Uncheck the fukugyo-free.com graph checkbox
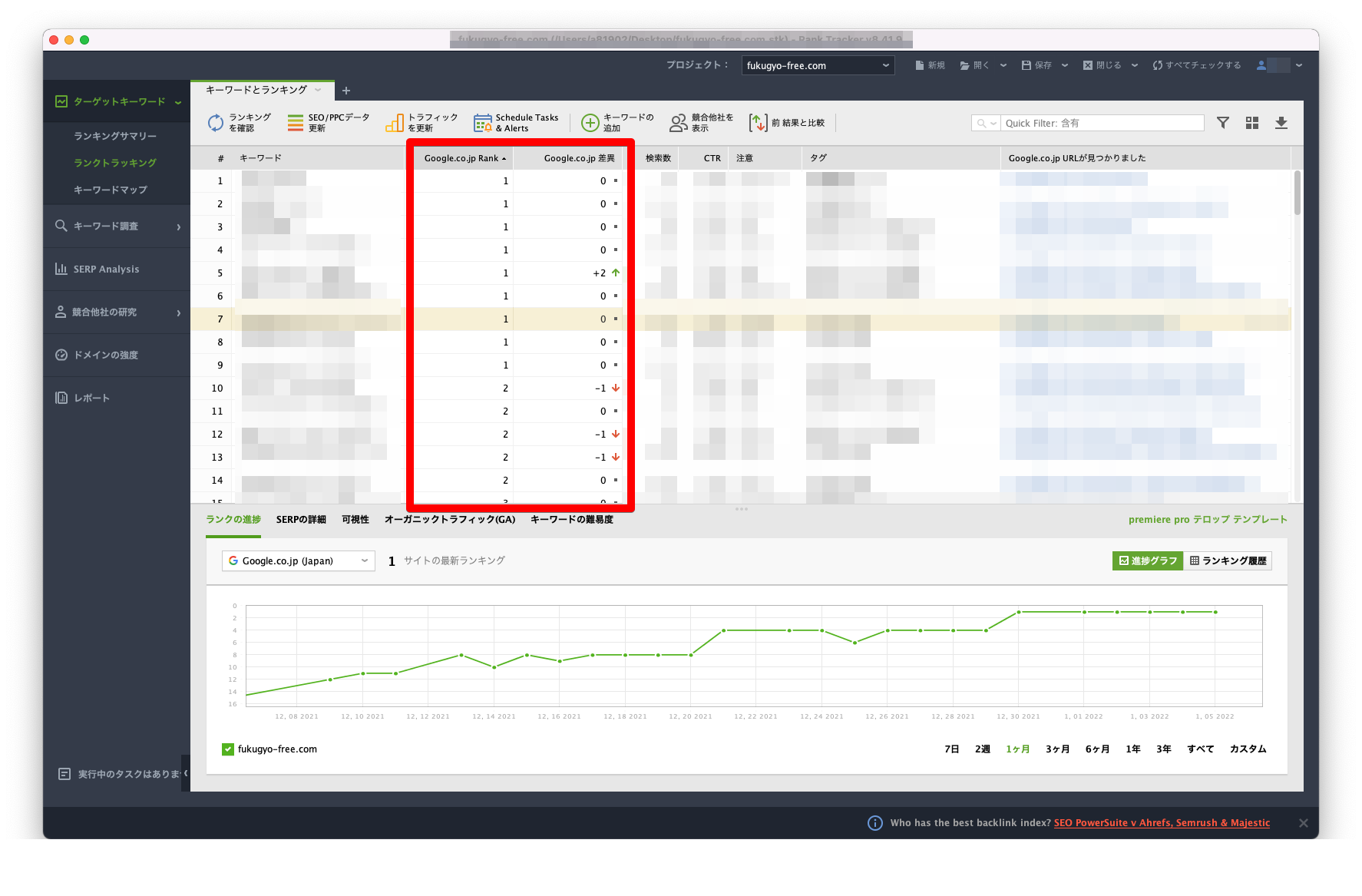 click(228, 749)
